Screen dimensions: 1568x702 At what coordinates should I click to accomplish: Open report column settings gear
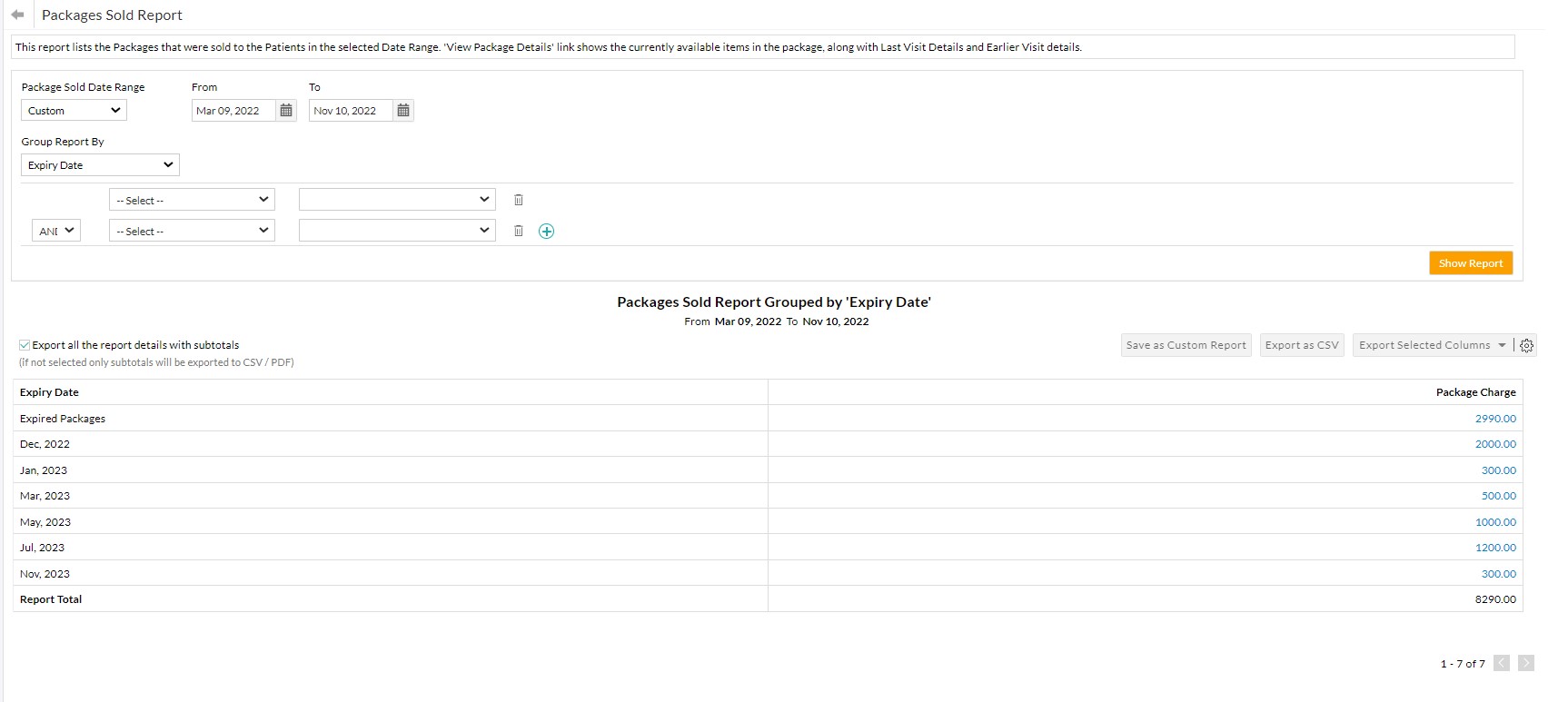tap(1526, 346)
